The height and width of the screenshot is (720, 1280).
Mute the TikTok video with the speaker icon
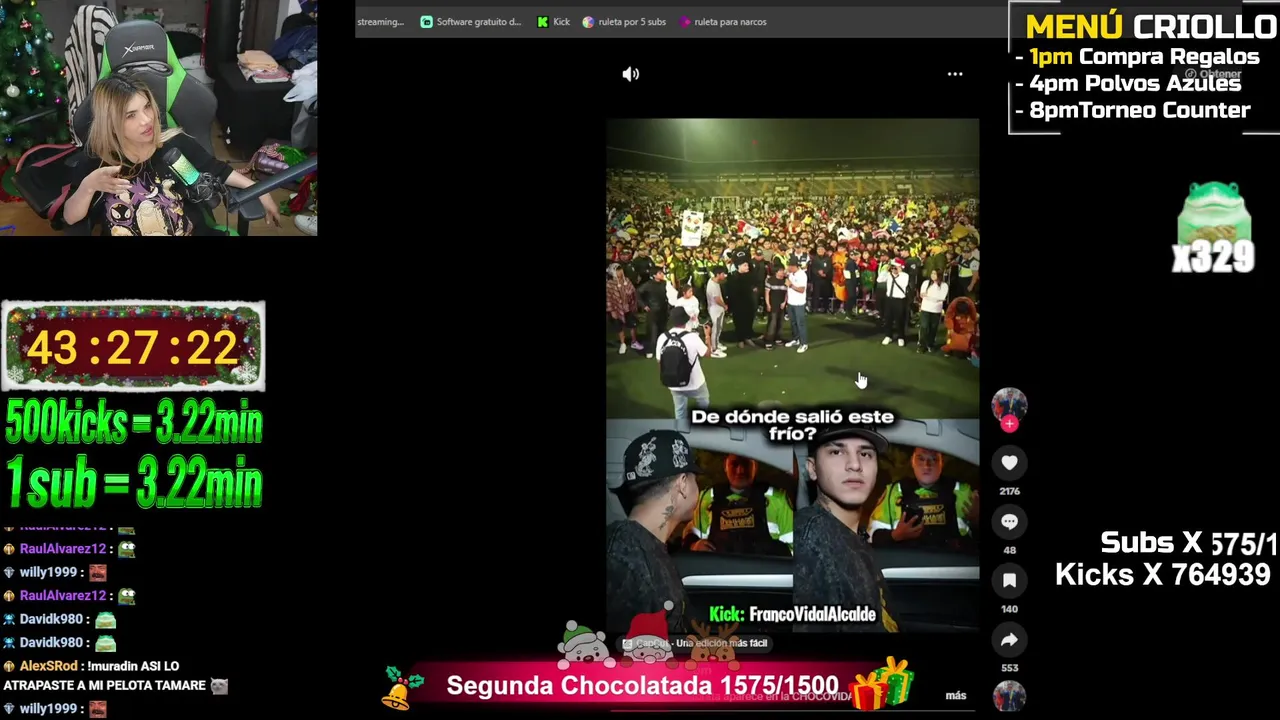pos(630,74)
